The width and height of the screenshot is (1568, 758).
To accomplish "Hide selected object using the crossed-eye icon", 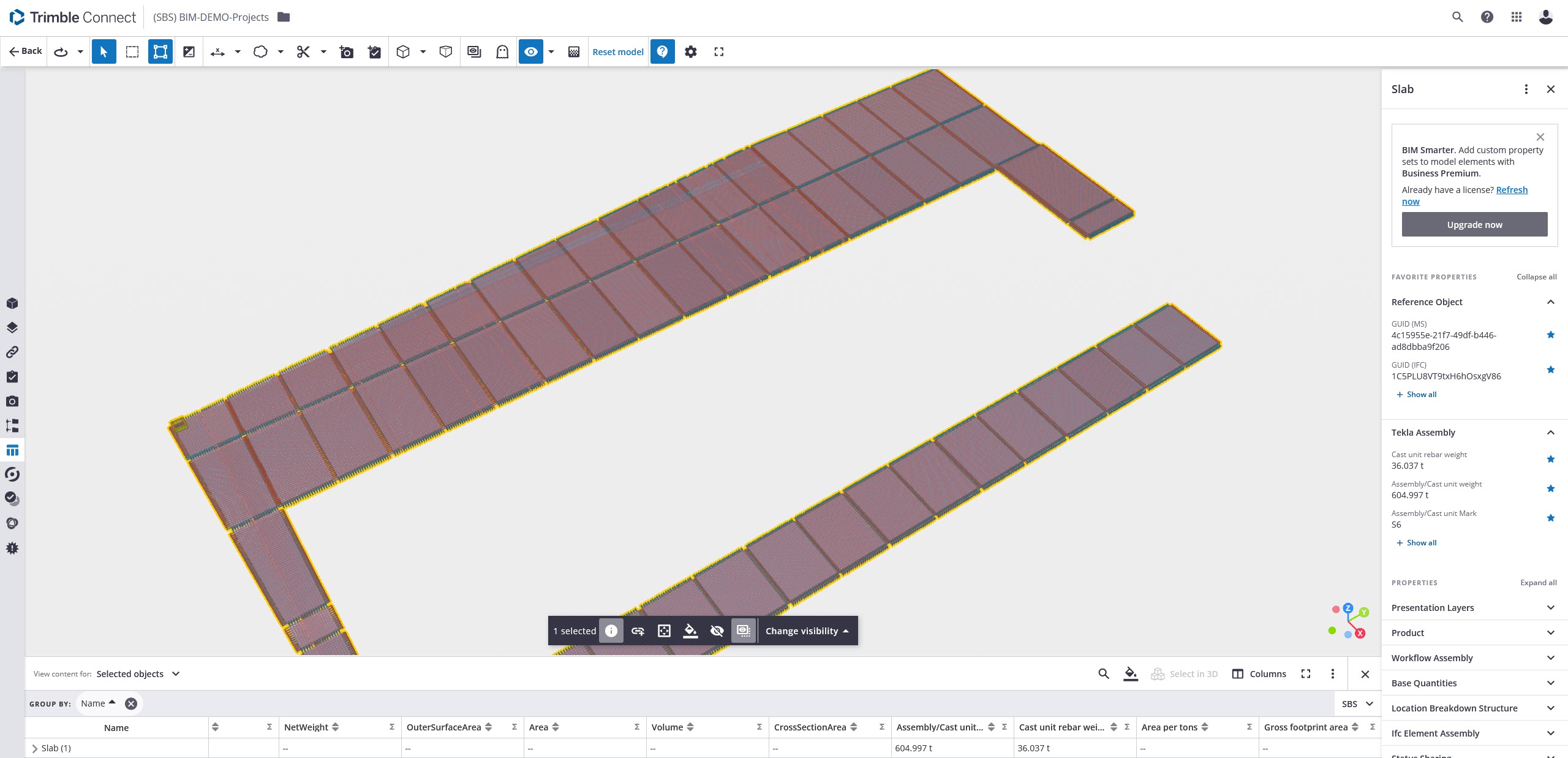I will 716,631.
